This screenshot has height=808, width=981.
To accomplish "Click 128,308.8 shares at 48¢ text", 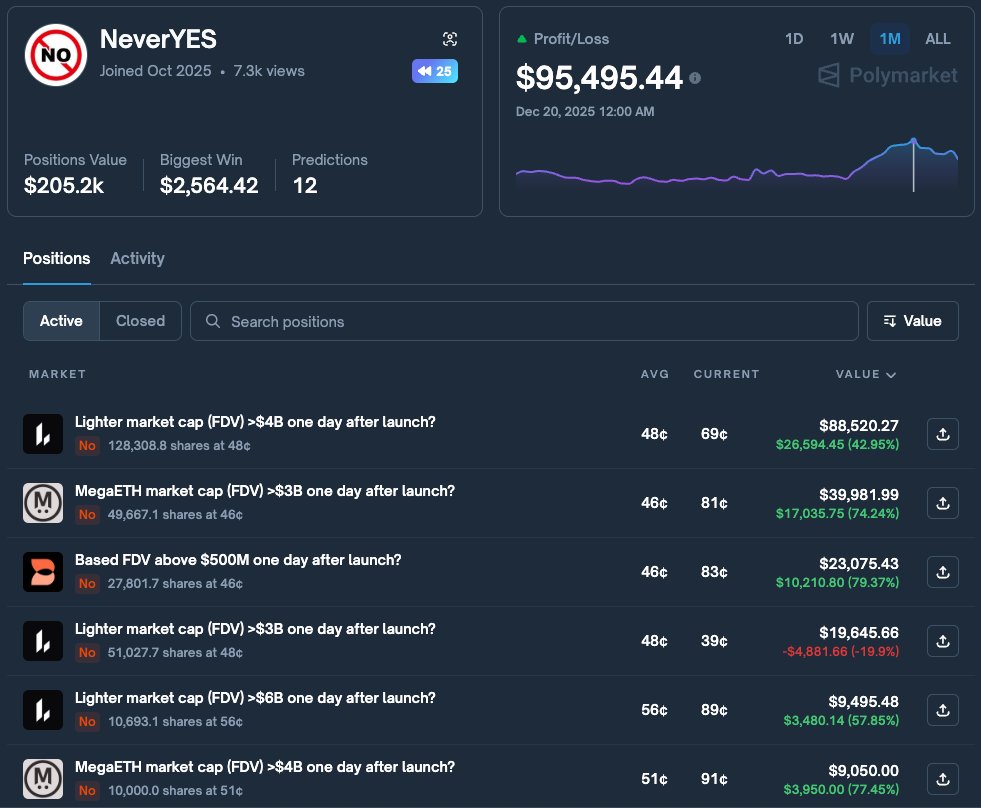I will click(x=179, y=446).
